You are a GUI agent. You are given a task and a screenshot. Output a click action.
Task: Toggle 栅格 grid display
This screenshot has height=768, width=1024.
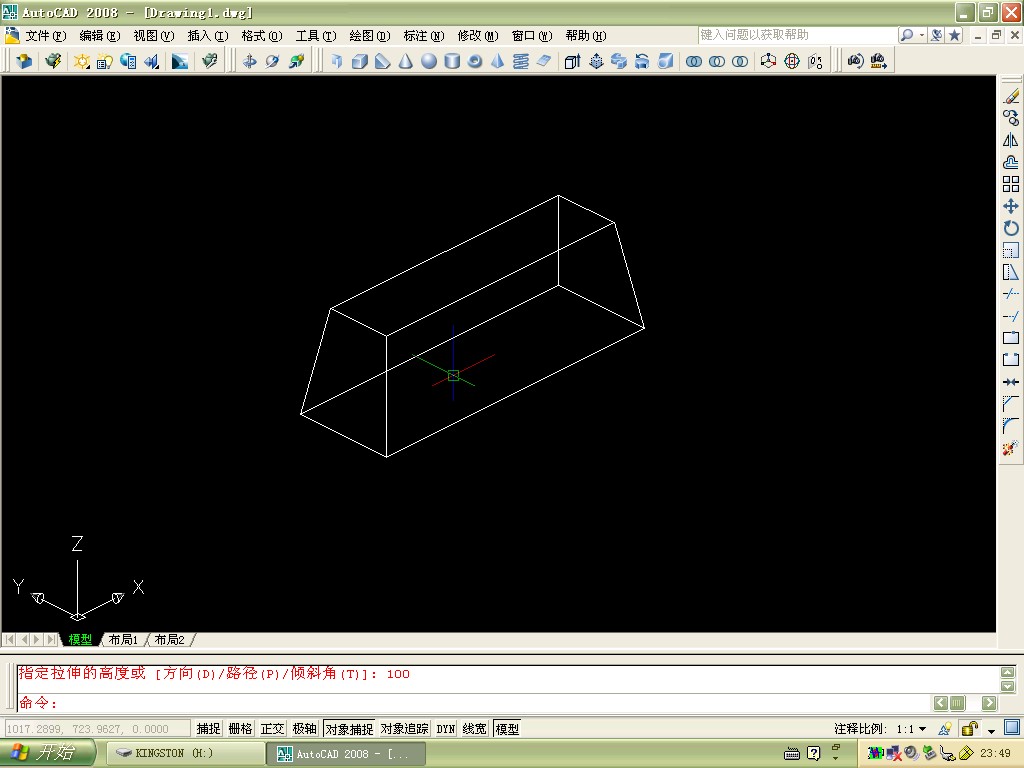[240, 728]
